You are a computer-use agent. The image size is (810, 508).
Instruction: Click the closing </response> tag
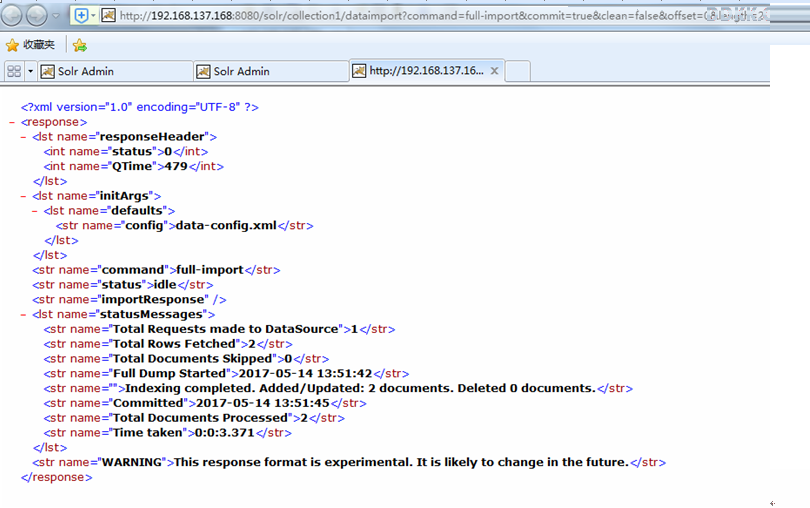point(56,478)
